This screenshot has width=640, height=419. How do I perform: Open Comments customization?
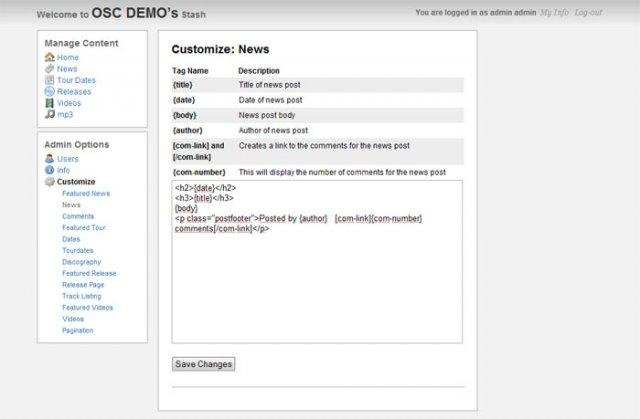pos(78,216)
